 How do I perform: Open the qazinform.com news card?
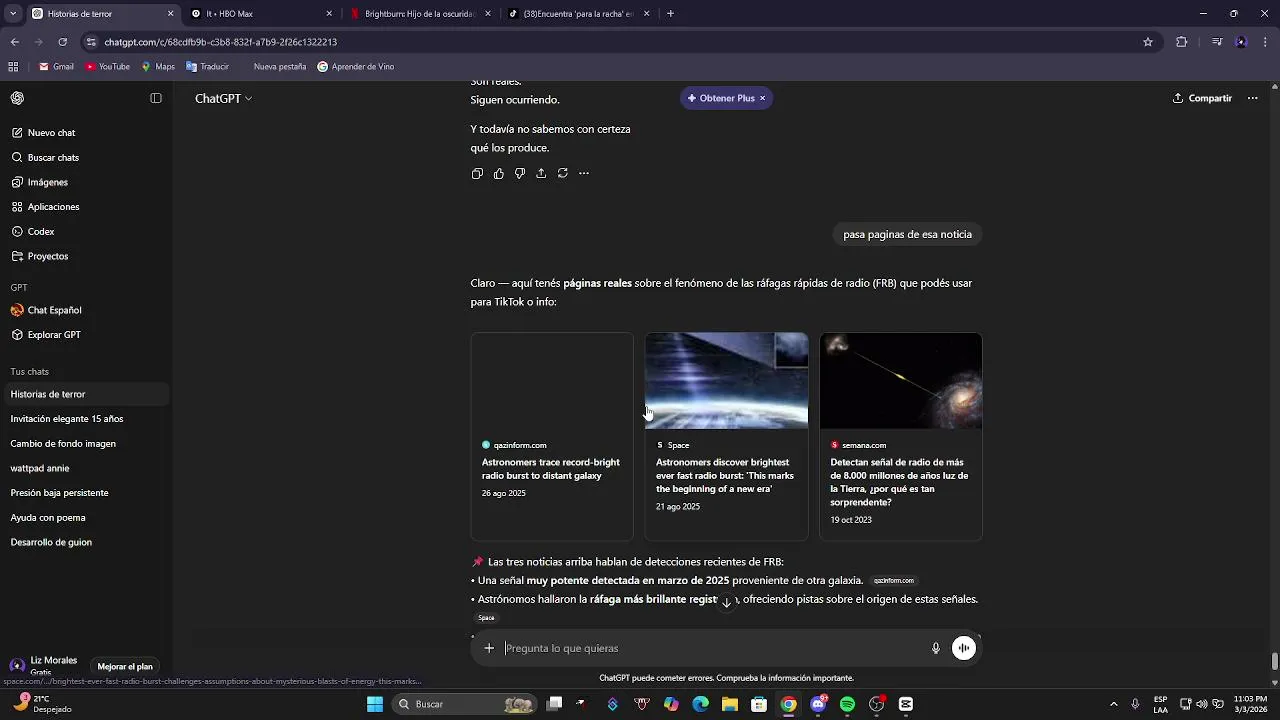[552, 437]
